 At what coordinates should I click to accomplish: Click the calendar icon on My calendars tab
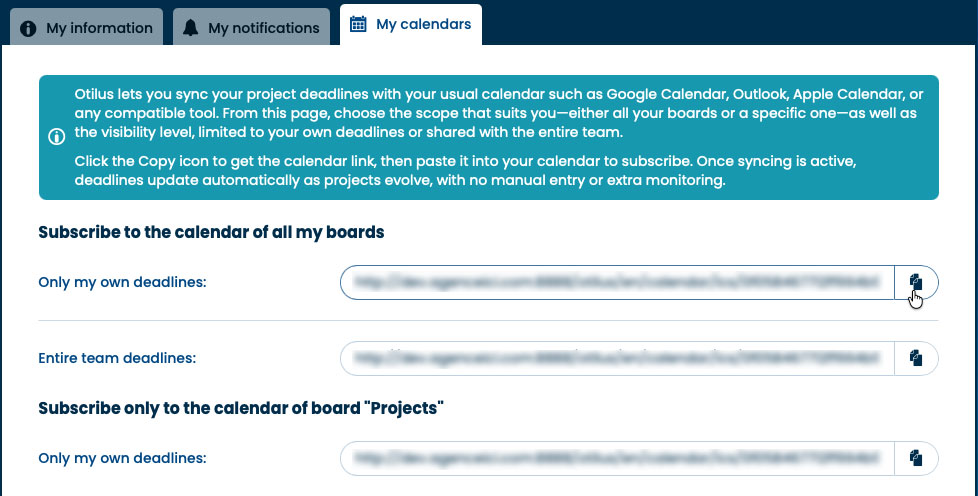click(x=358, y=24)
